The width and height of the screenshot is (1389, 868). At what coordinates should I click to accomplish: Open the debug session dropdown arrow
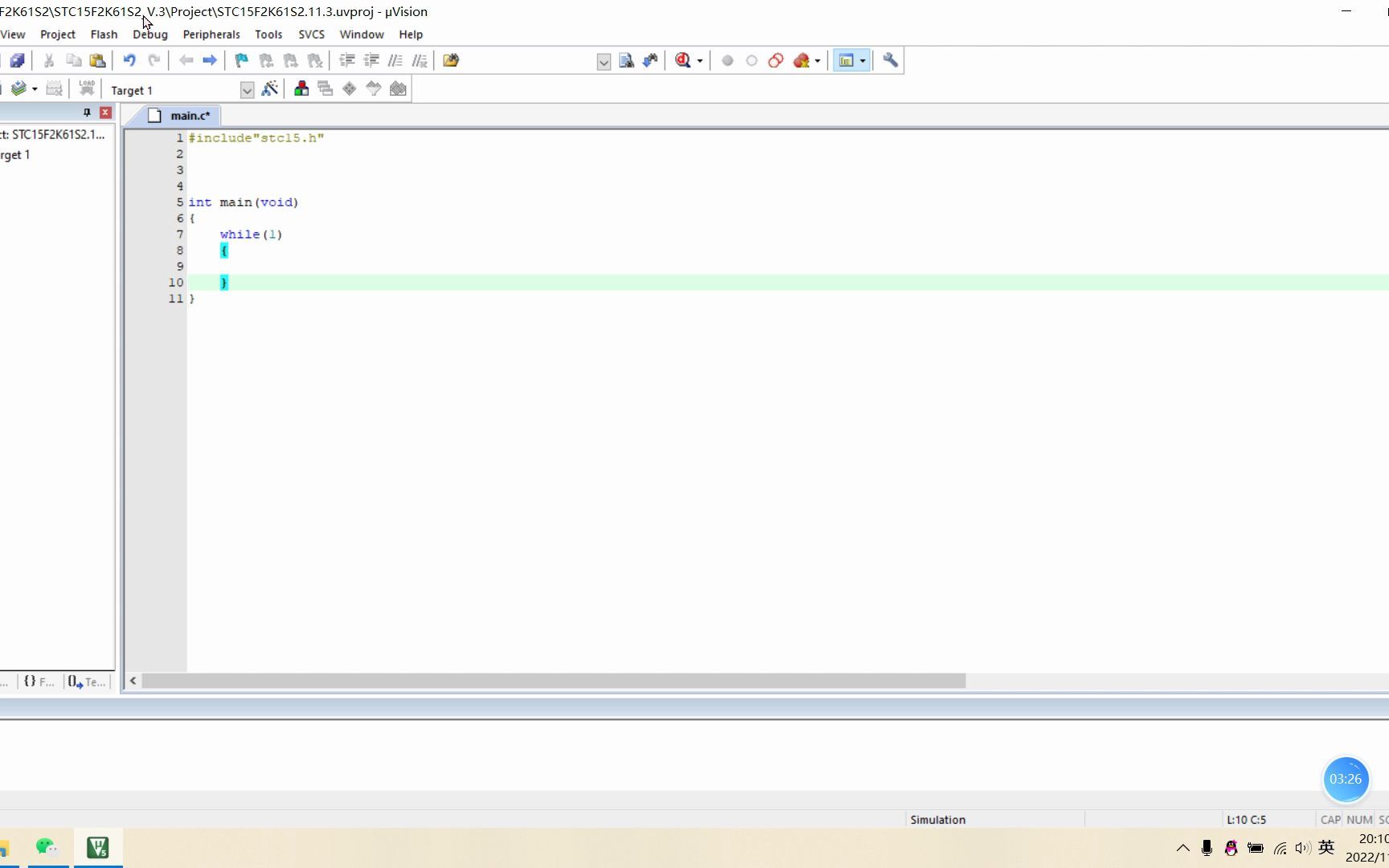point(700,61)
